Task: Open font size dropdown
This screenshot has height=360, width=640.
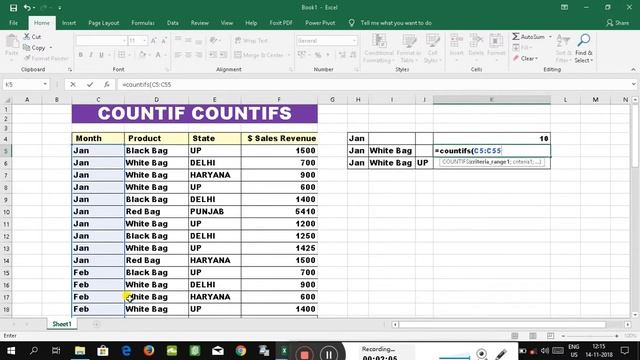Action: click(144, 41)
